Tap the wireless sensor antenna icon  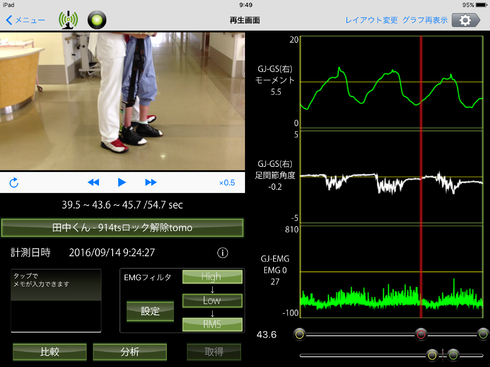(x=68, y=20)
